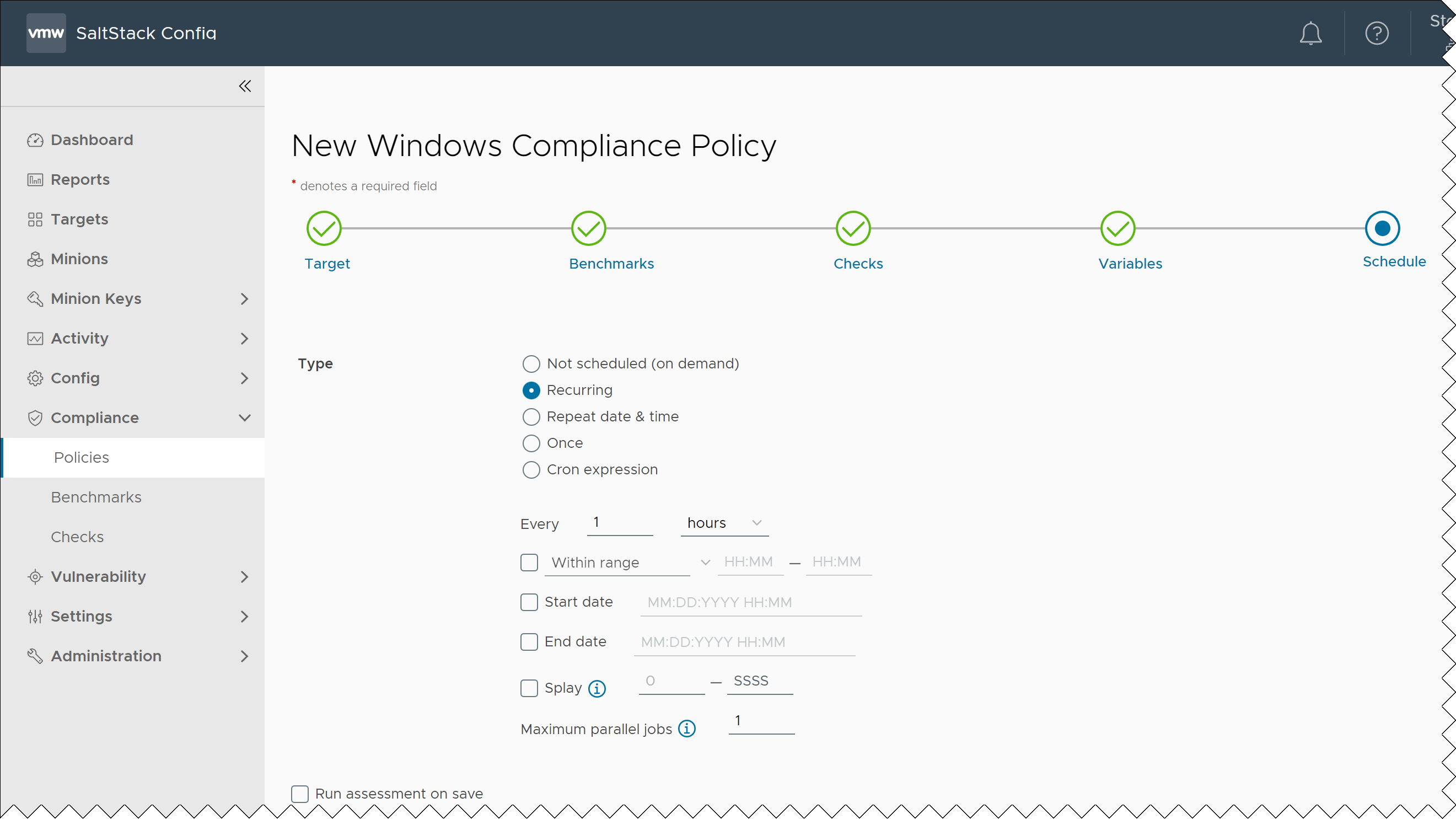This screenshot has height=819, width=1456.
Task: Click the vmw logo icon
Action: pos(46,34)
